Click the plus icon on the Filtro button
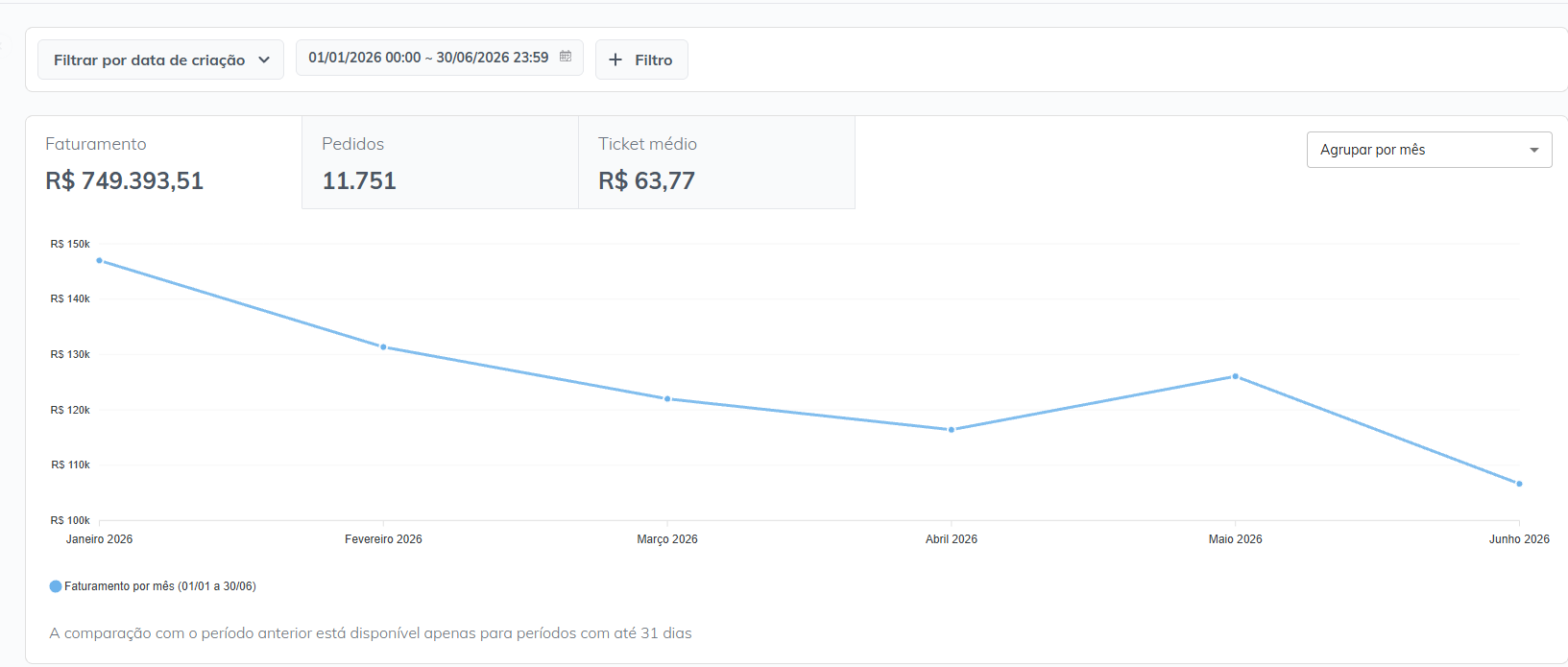 pyautogui.click(x=615, y=60)
